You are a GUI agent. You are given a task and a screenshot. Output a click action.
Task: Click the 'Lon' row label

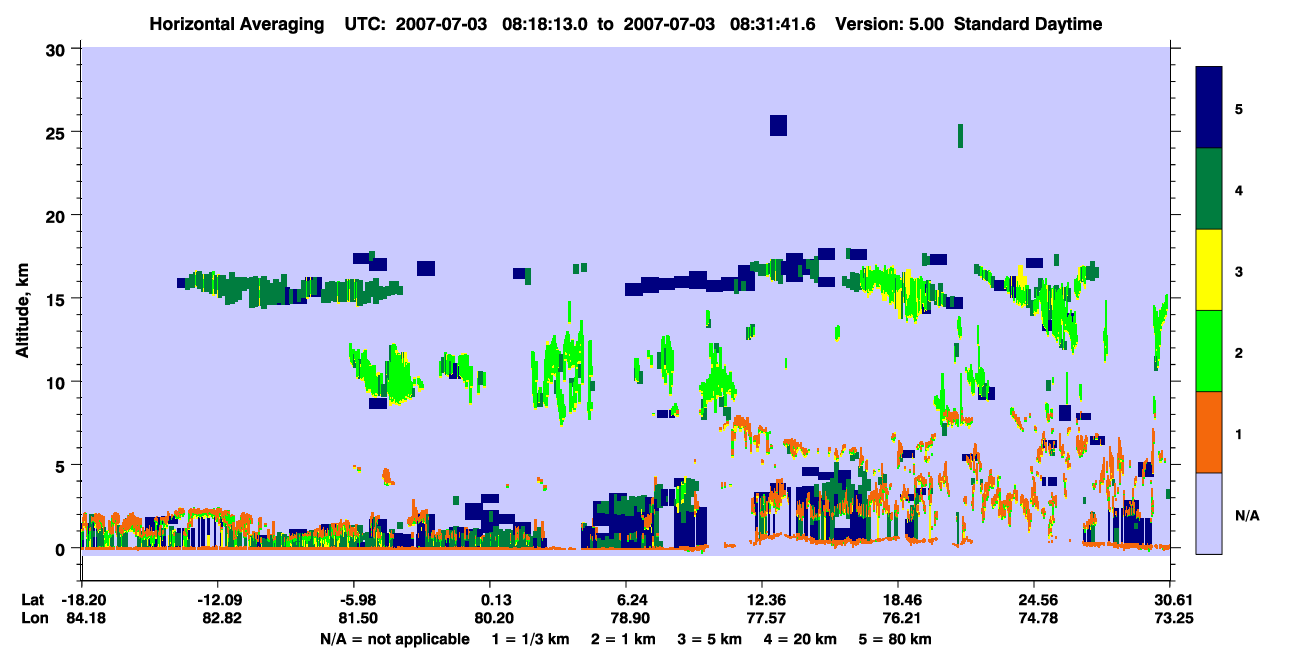pos(34,619)
